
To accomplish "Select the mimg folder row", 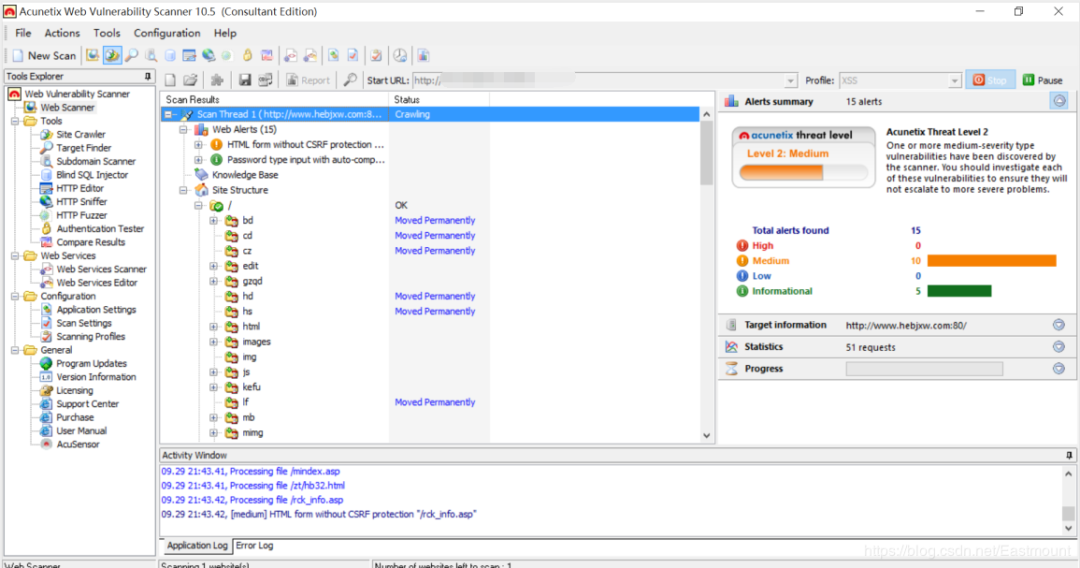I will [x=253, y=433].
